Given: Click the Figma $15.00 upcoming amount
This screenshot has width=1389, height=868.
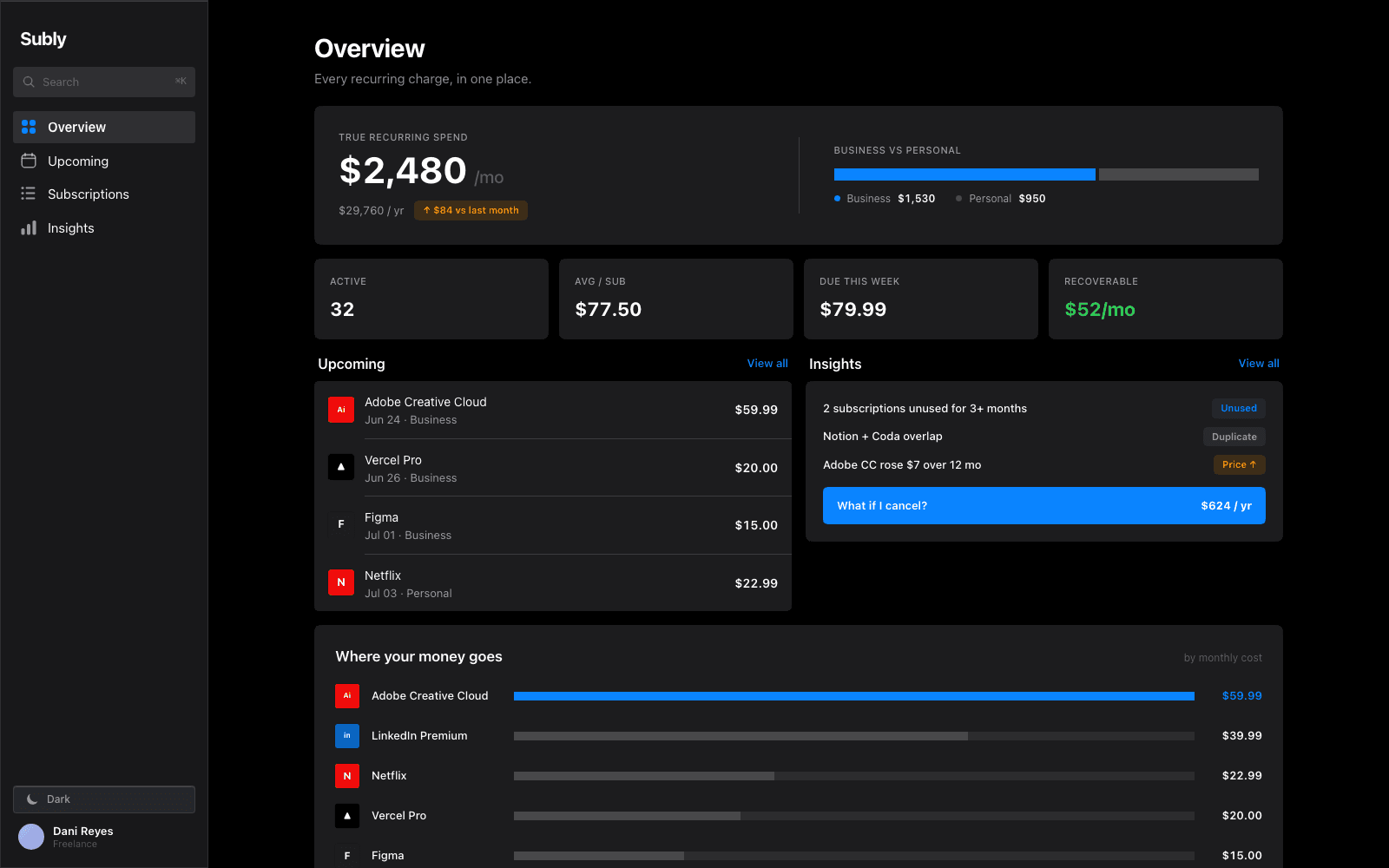Looking at the screenshot, I should tap(756, 525).
